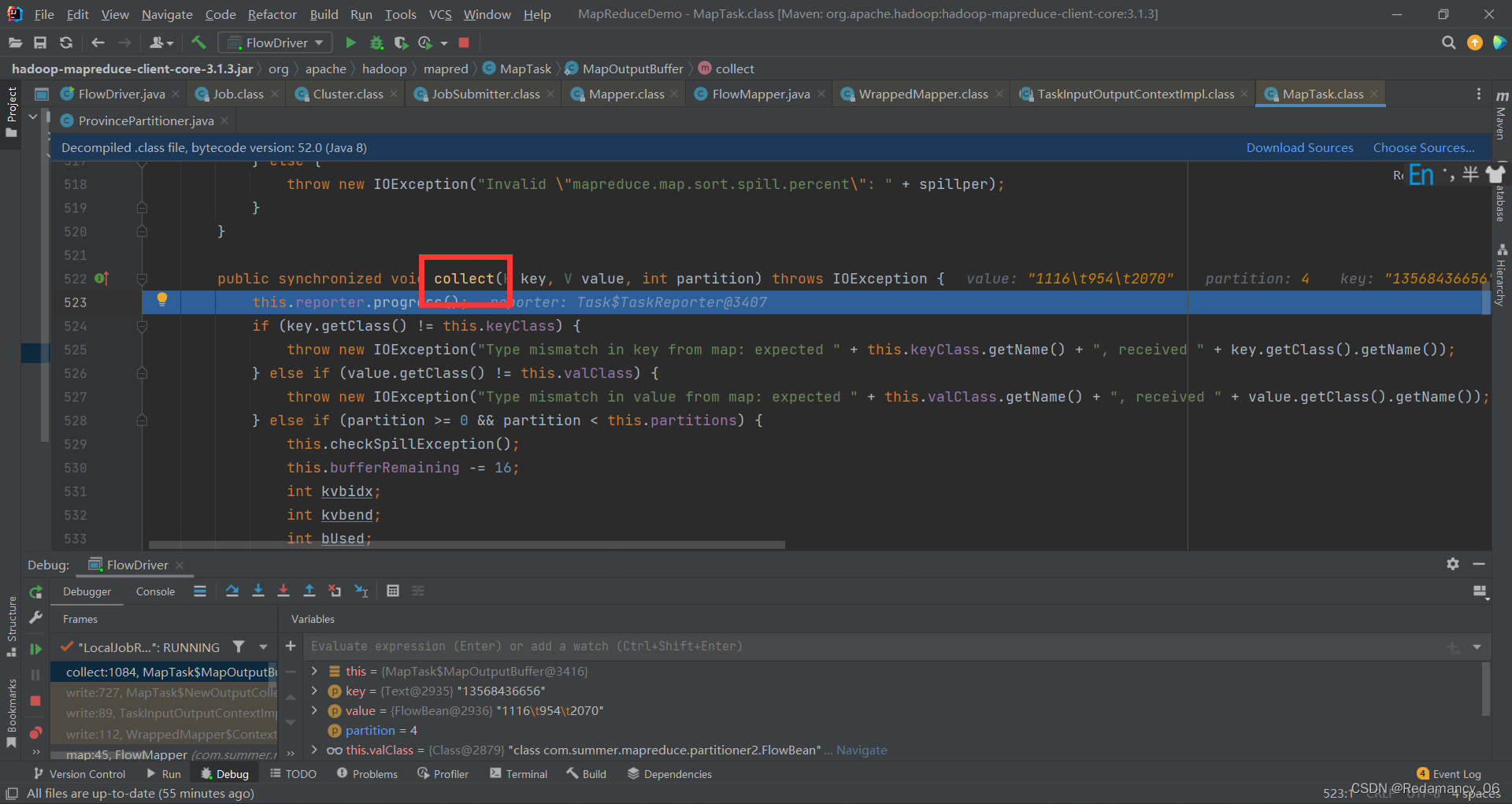This screenshot has width=1512, height=804.
Task: Toggle the Maven side panel
Action: click(1502, 116)
